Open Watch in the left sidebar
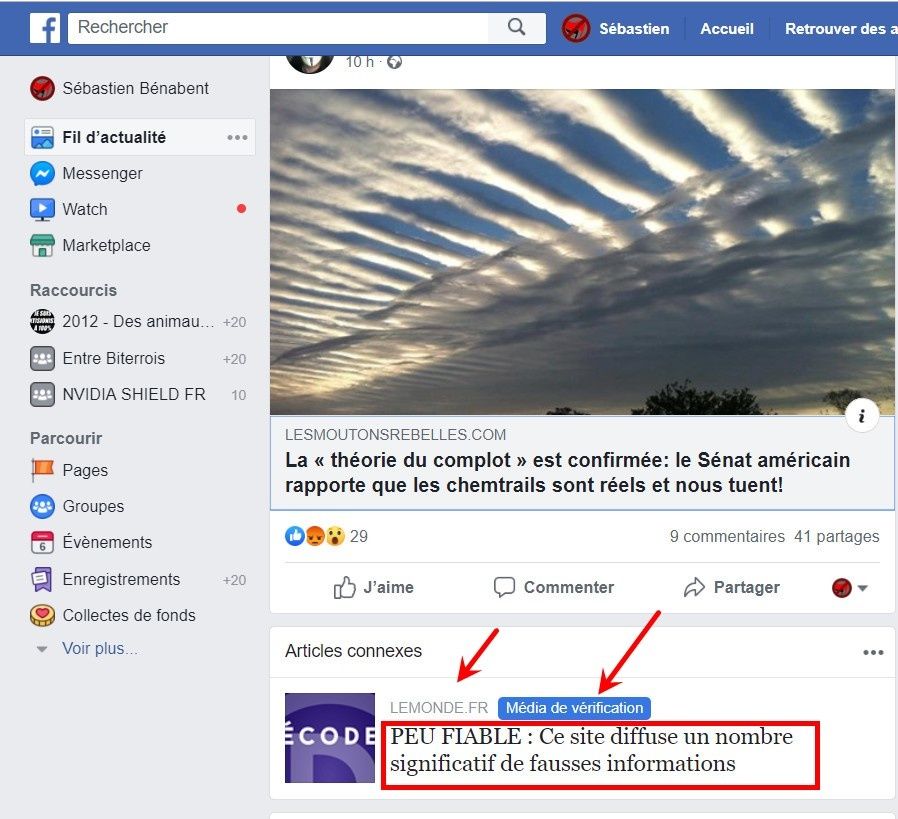This screenshot has width=898, height=819. [x=69, y=209]
